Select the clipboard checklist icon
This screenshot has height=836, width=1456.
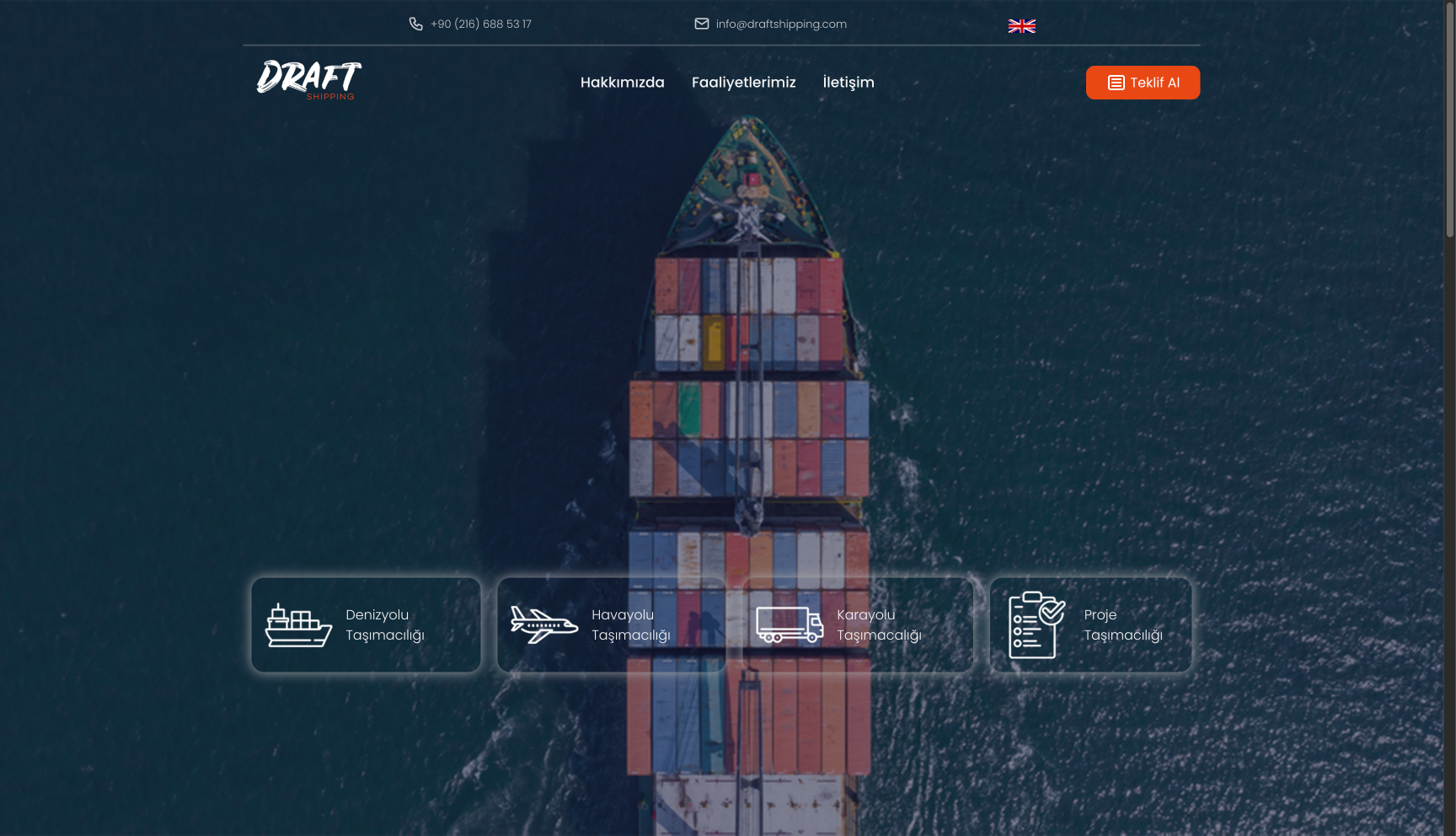(1036, 625)
